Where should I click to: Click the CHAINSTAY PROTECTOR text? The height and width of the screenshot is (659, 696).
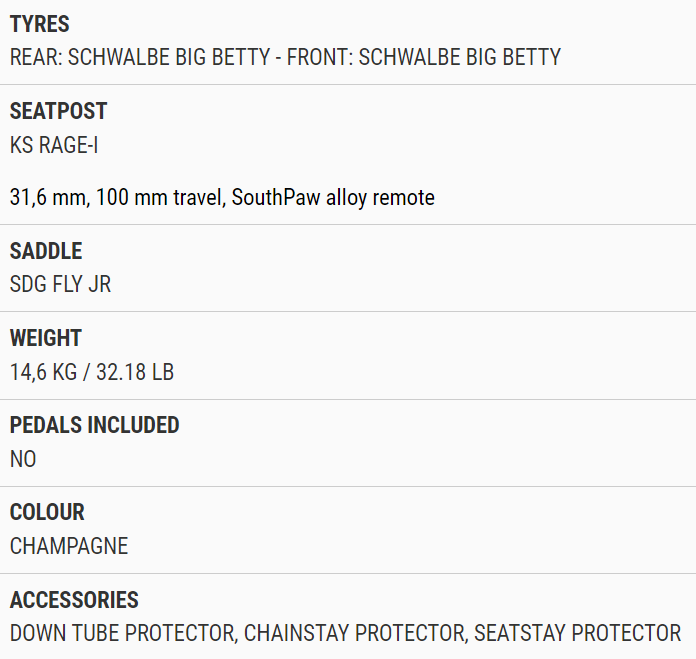[x=354, y=633]
